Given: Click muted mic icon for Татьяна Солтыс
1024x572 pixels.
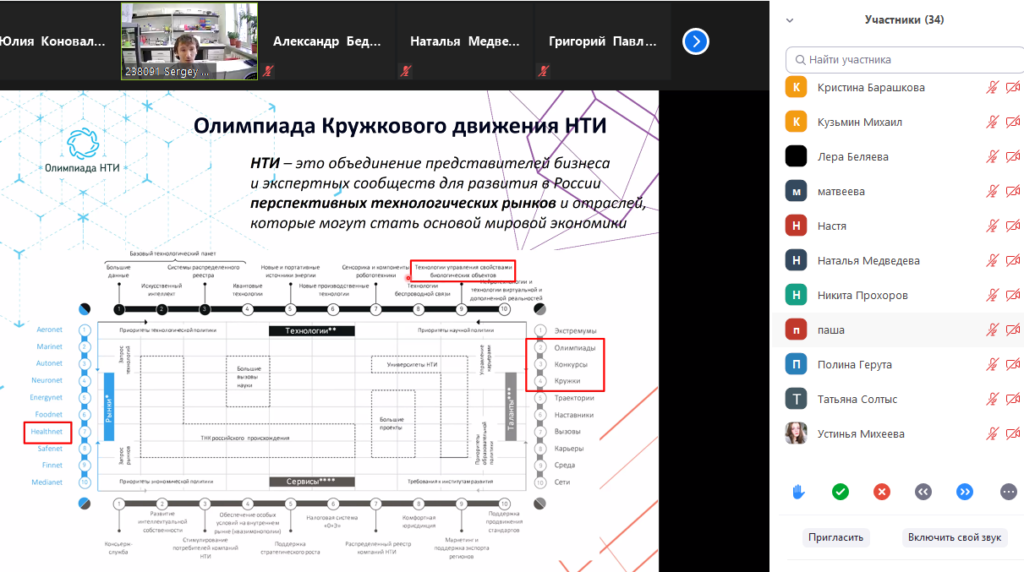Looking at the screenshot, I should (992, 399).
